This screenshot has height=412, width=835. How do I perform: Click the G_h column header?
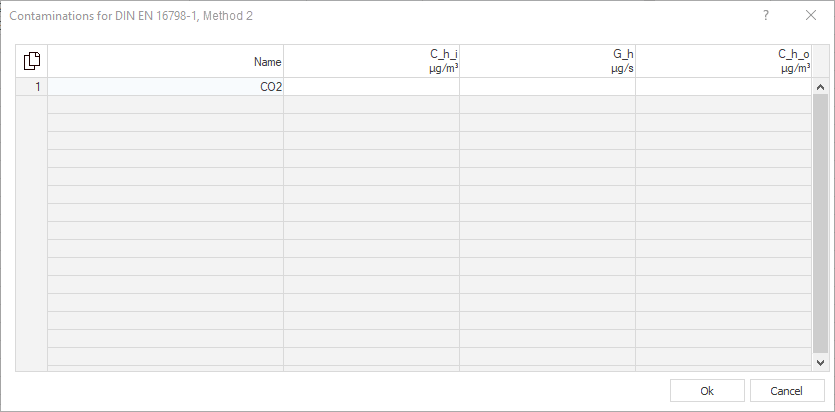(x=547, y=61)
